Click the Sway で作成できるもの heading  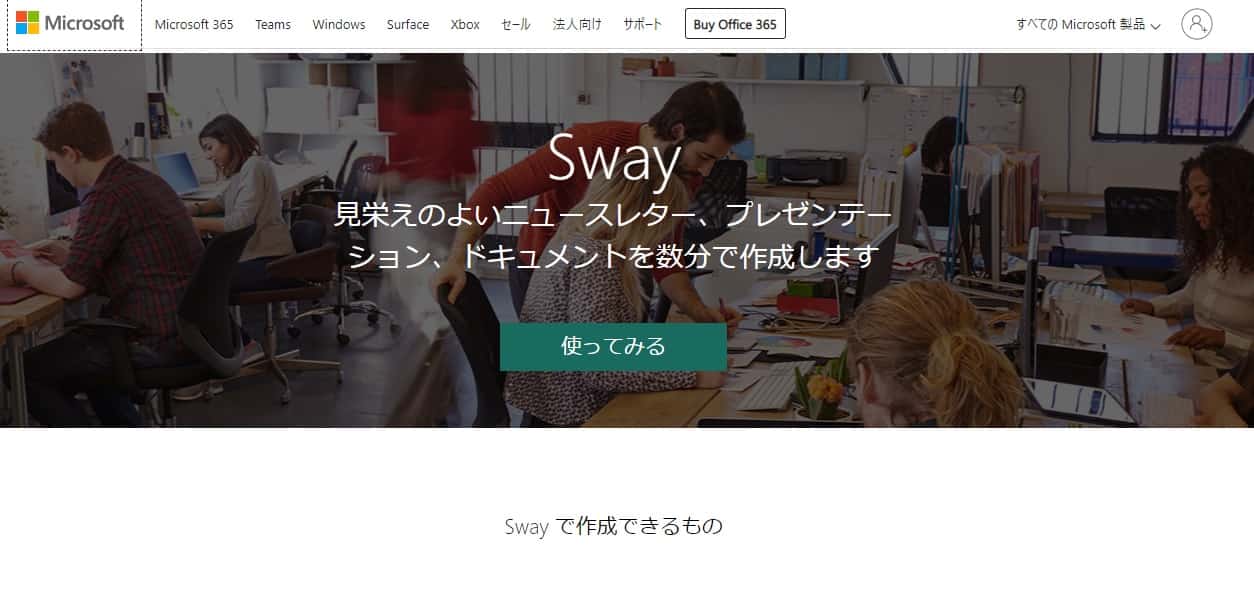click(613, 526)
